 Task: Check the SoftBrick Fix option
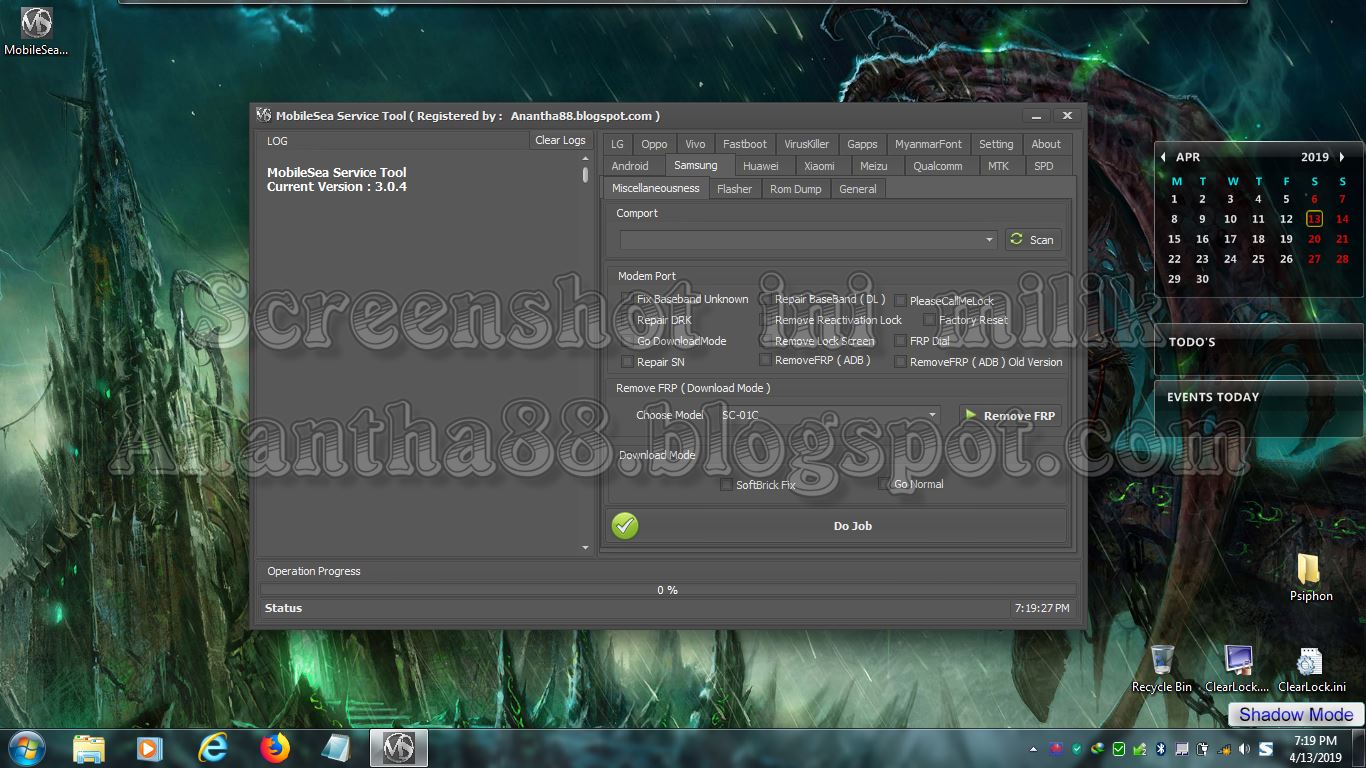[726, 485]
